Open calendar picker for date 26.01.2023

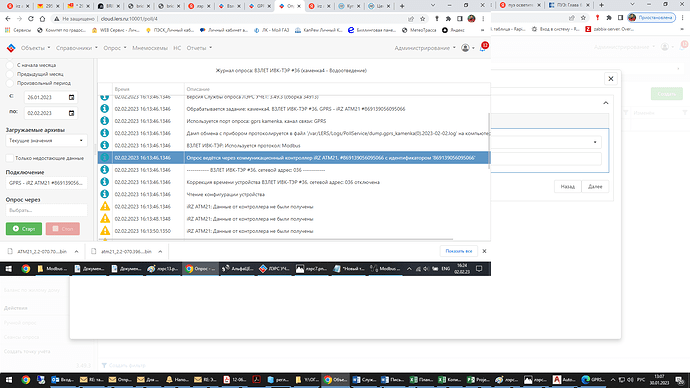click(72, 97)
